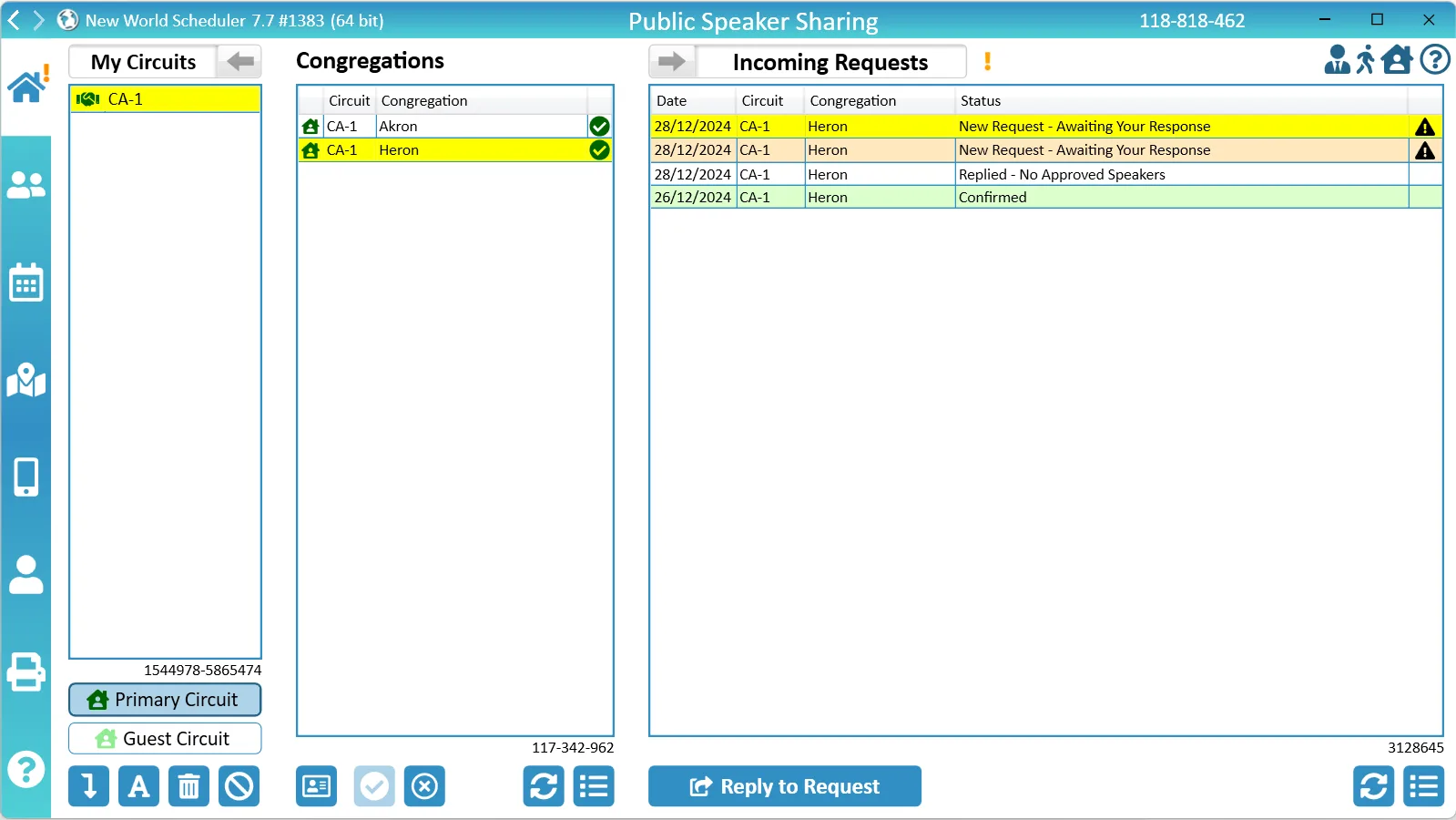Viewport: 1456px width, 820px height.
Task: Select the Confirmed request dated 26/12/2024
Action: [992, 198]
